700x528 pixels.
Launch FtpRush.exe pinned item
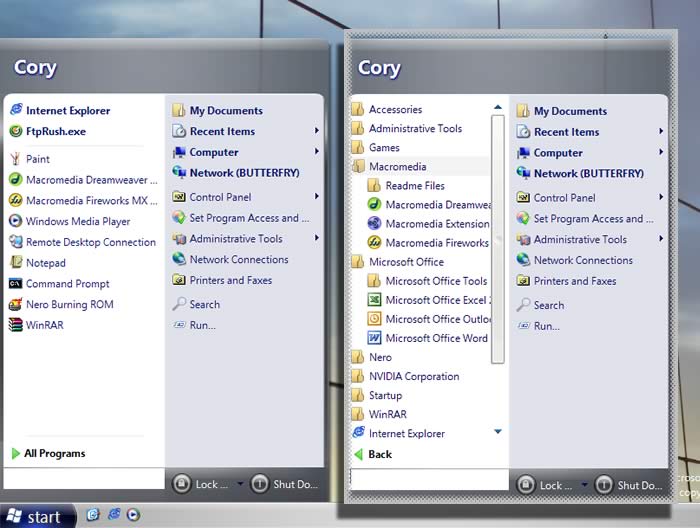point(48,131)
